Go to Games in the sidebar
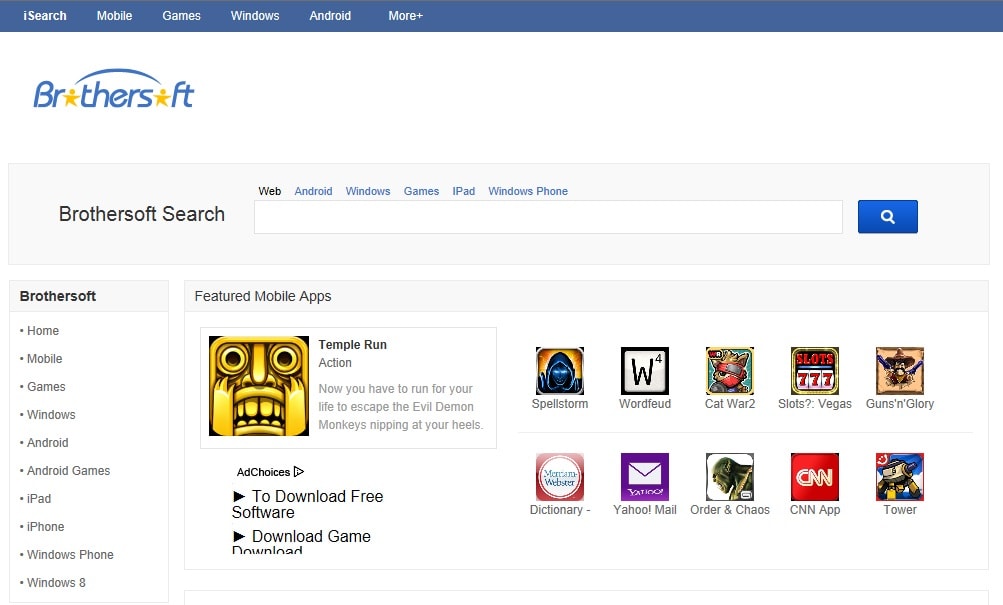The width and height of the screenshot is (1003, 605). 46,387
